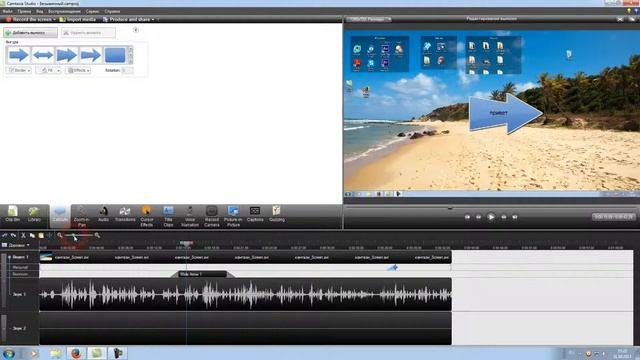Select the double-headed arrow callout shape
This screenshot has width=640, height=360.
point(43,55)
